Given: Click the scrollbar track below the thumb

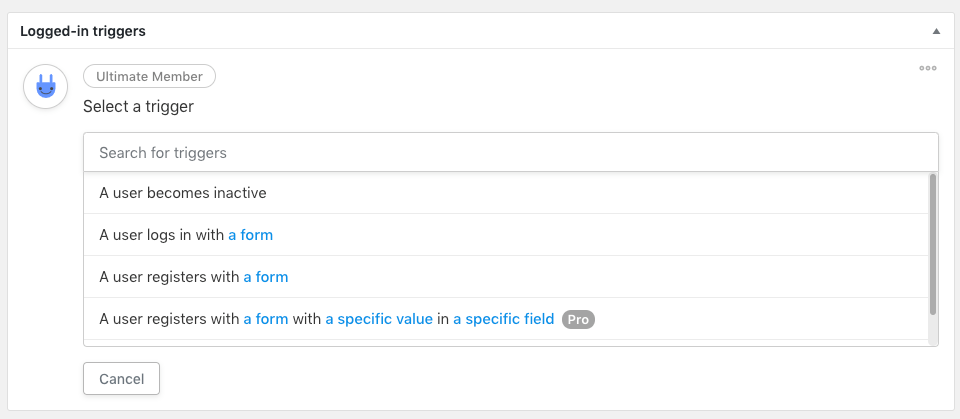Looking at the screenshot, I should pos(933,331).
